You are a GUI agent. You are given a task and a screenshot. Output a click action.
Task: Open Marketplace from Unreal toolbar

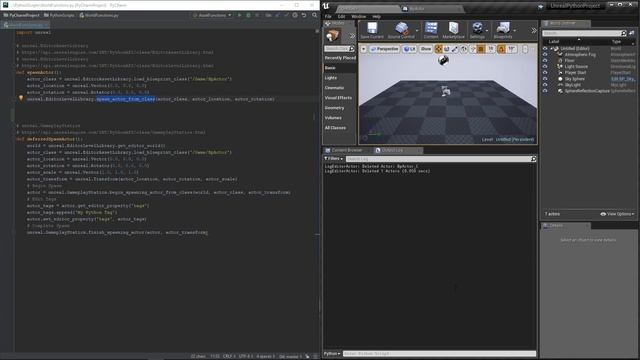(x=453, y=30)
